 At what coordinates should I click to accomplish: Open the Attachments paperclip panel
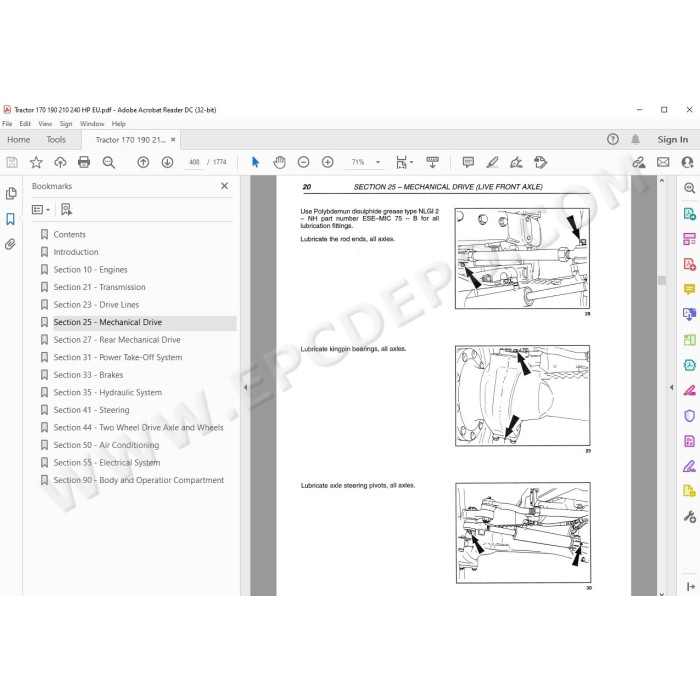coord(11,244)
